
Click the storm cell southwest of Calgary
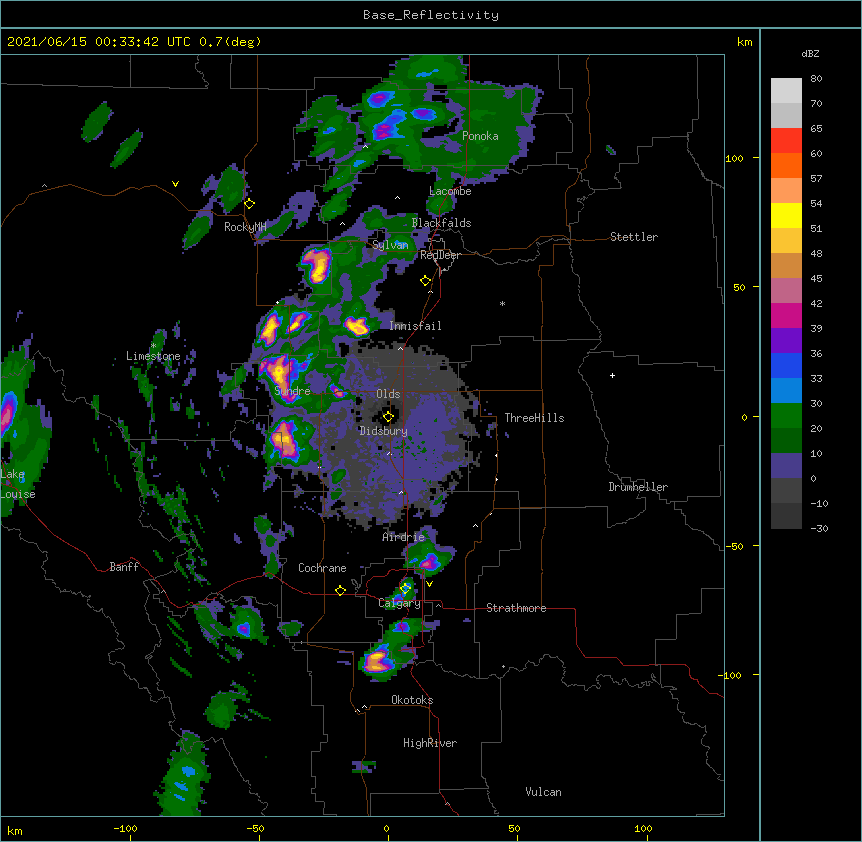pyautogui.click(x=378, y=660)
